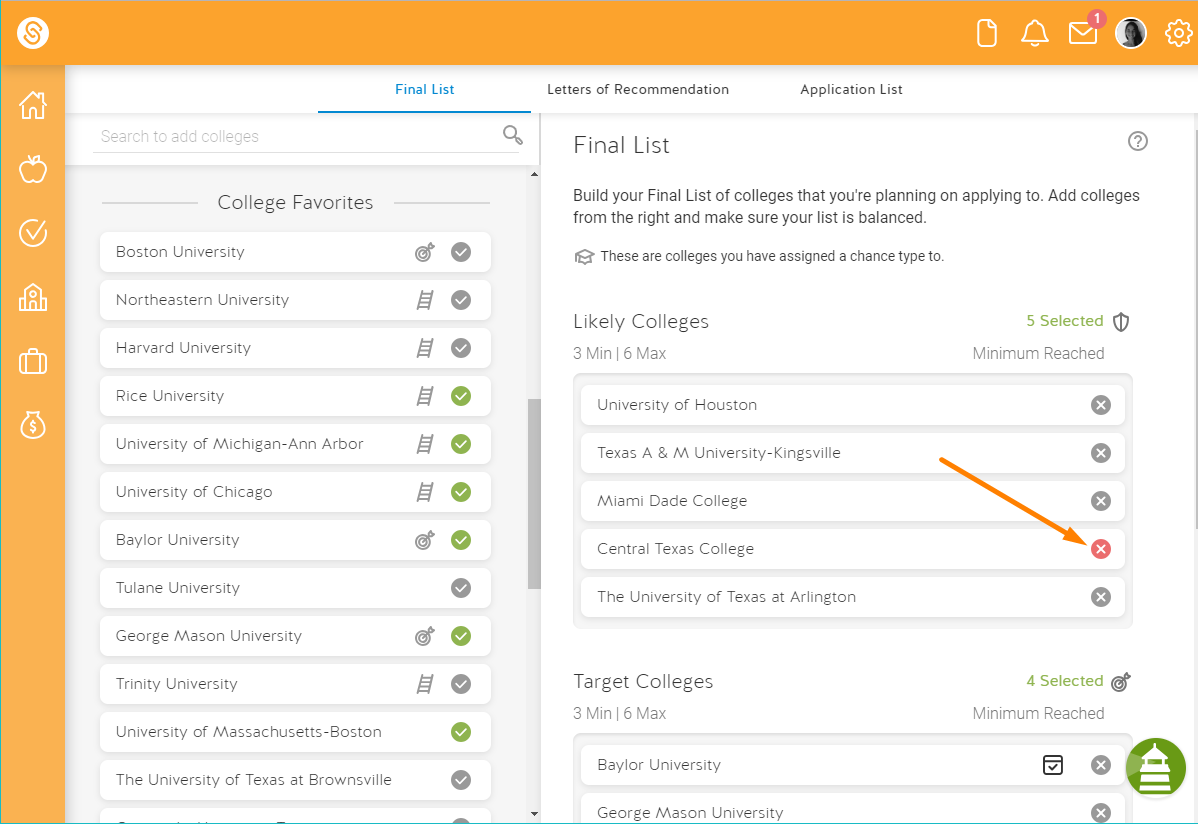Toggle Tulane University's checkmark
1198x824 pixels.
461,588
